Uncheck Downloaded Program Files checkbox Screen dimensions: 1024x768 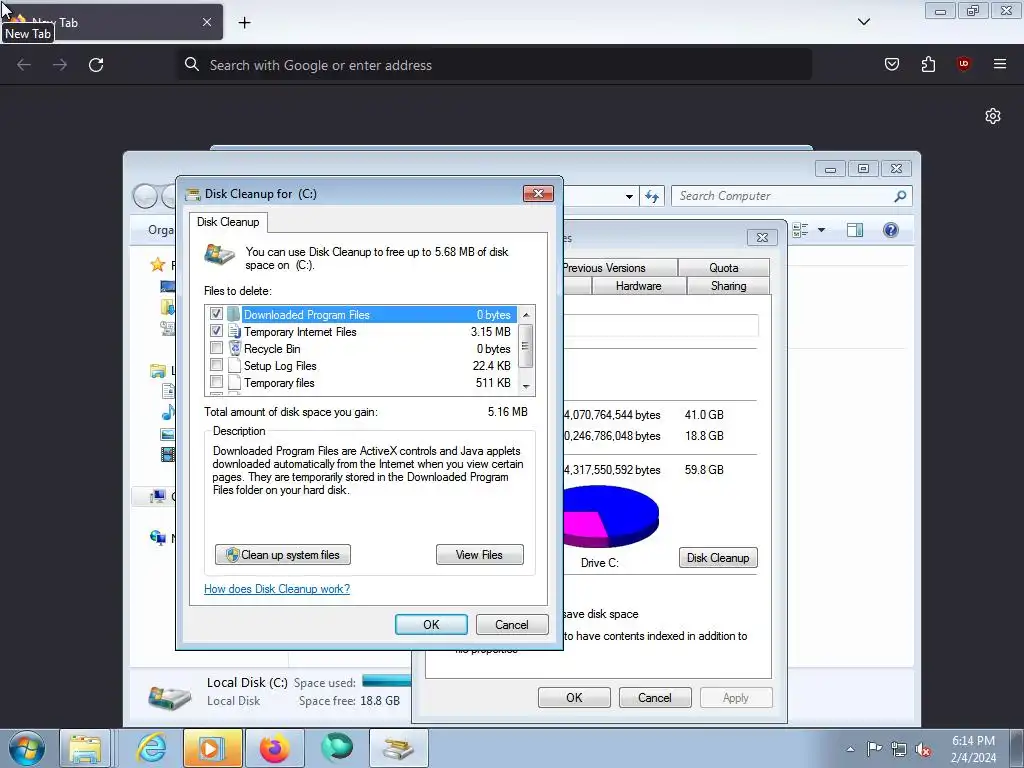pyautogui.click(x=216, y=314)
